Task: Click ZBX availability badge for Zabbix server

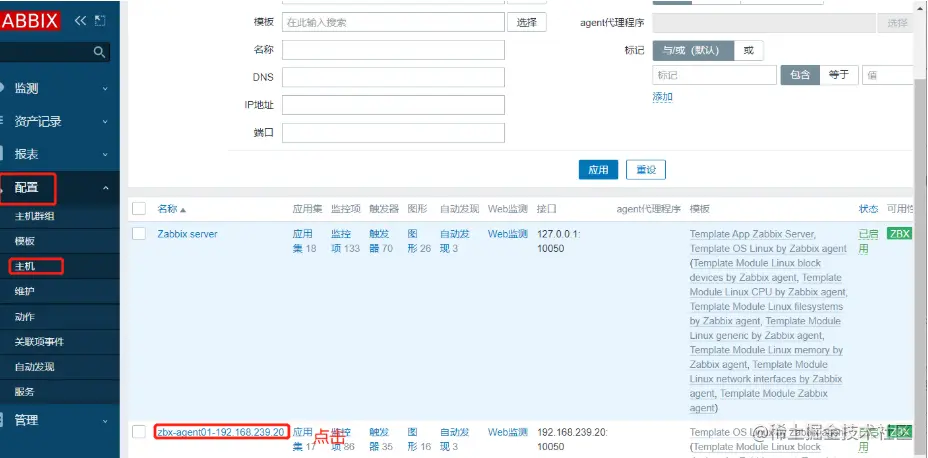Action: pyautogui.click(x=899, y=234)
